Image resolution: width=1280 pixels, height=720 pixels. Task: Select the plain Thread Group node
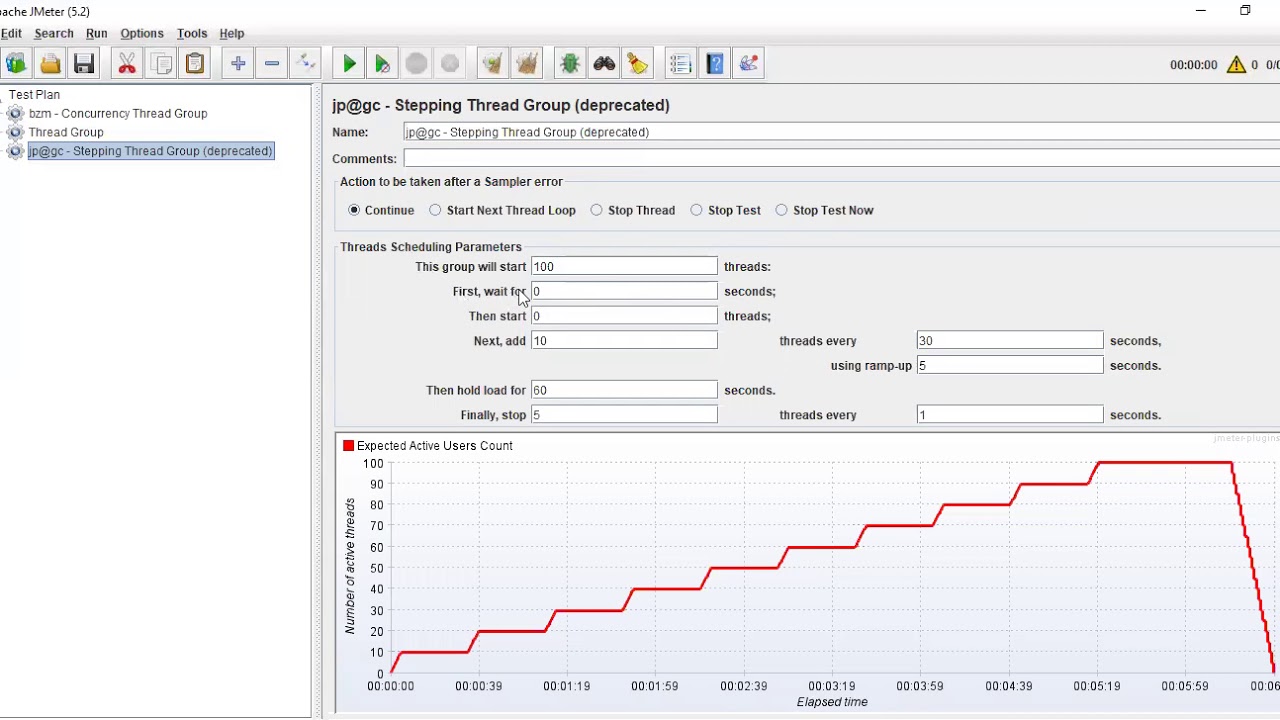[66, 132]
